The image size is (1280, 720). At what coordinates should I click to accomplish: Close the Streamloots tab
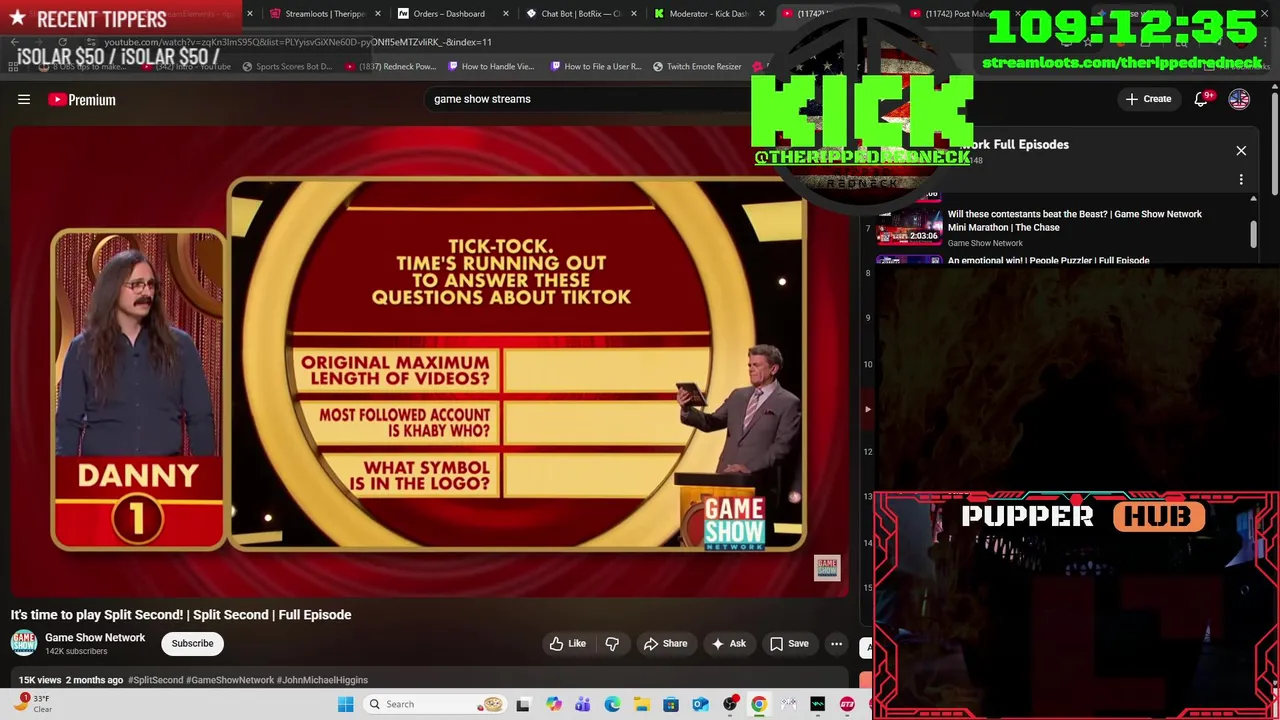pyautogui.click(x=378, y=14)
